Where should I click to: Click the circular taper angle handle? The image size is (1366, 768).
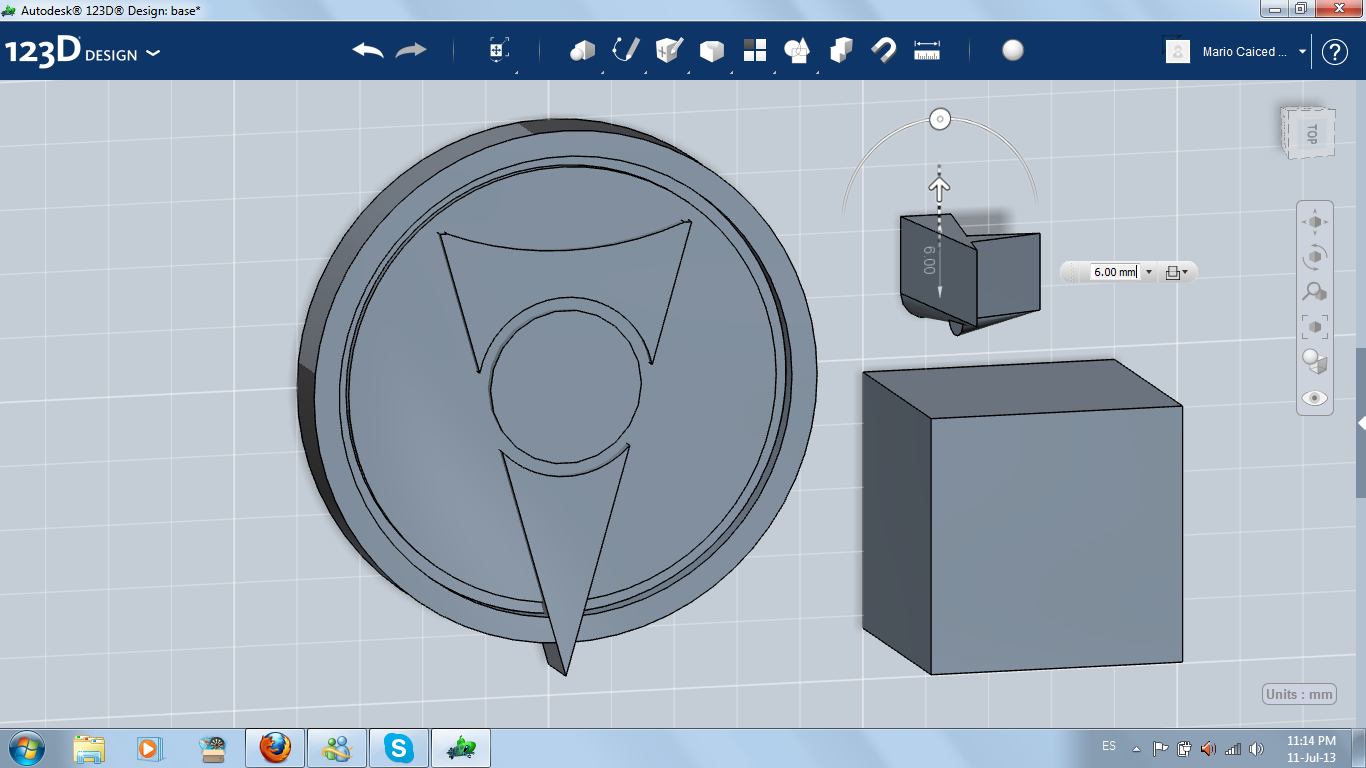(939, 119)
